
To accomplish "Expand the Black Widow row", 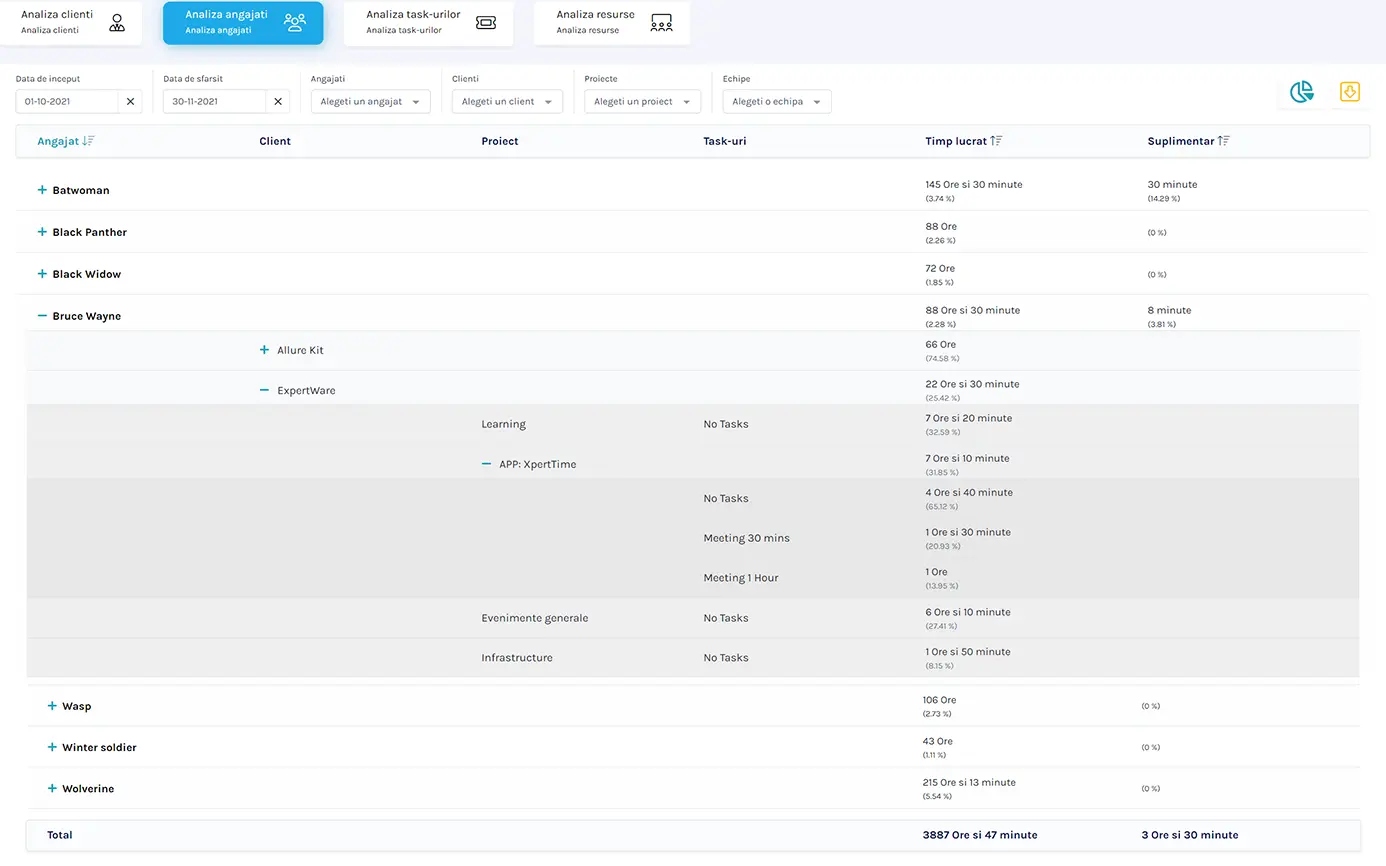I will pyautogui.click(x=42, y=274).
